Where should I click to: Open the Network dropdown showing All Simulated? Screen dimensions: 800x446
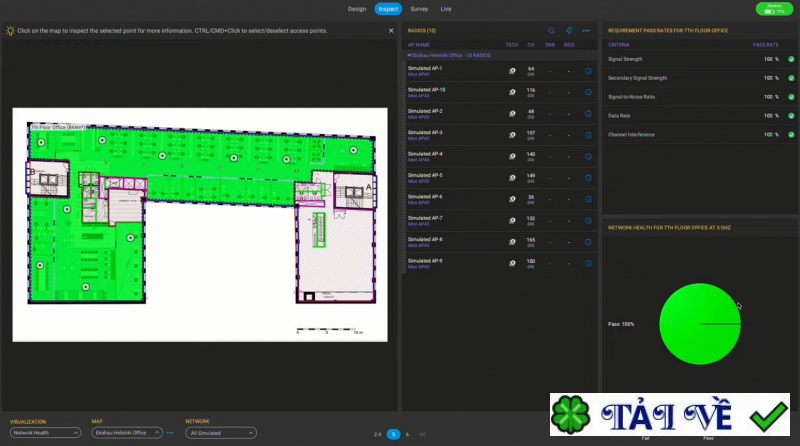point(220,433)
